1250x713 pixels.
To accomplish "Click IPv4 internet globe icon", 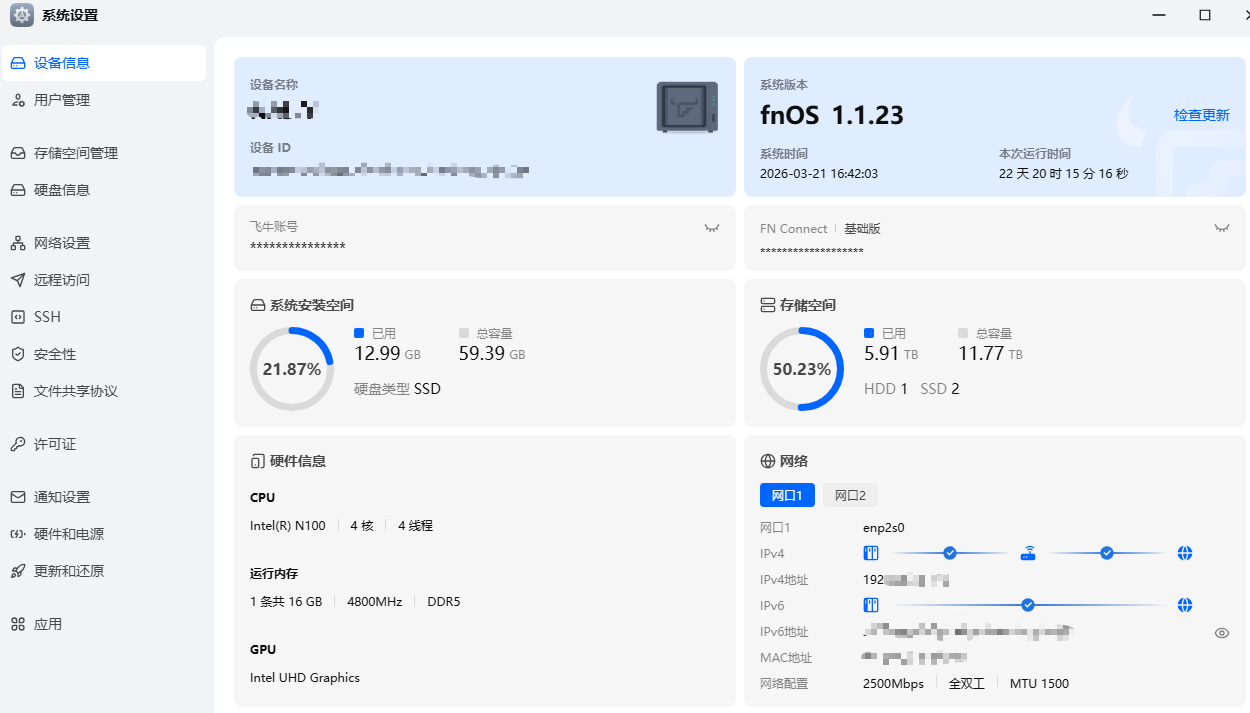I will (1185, 553).
